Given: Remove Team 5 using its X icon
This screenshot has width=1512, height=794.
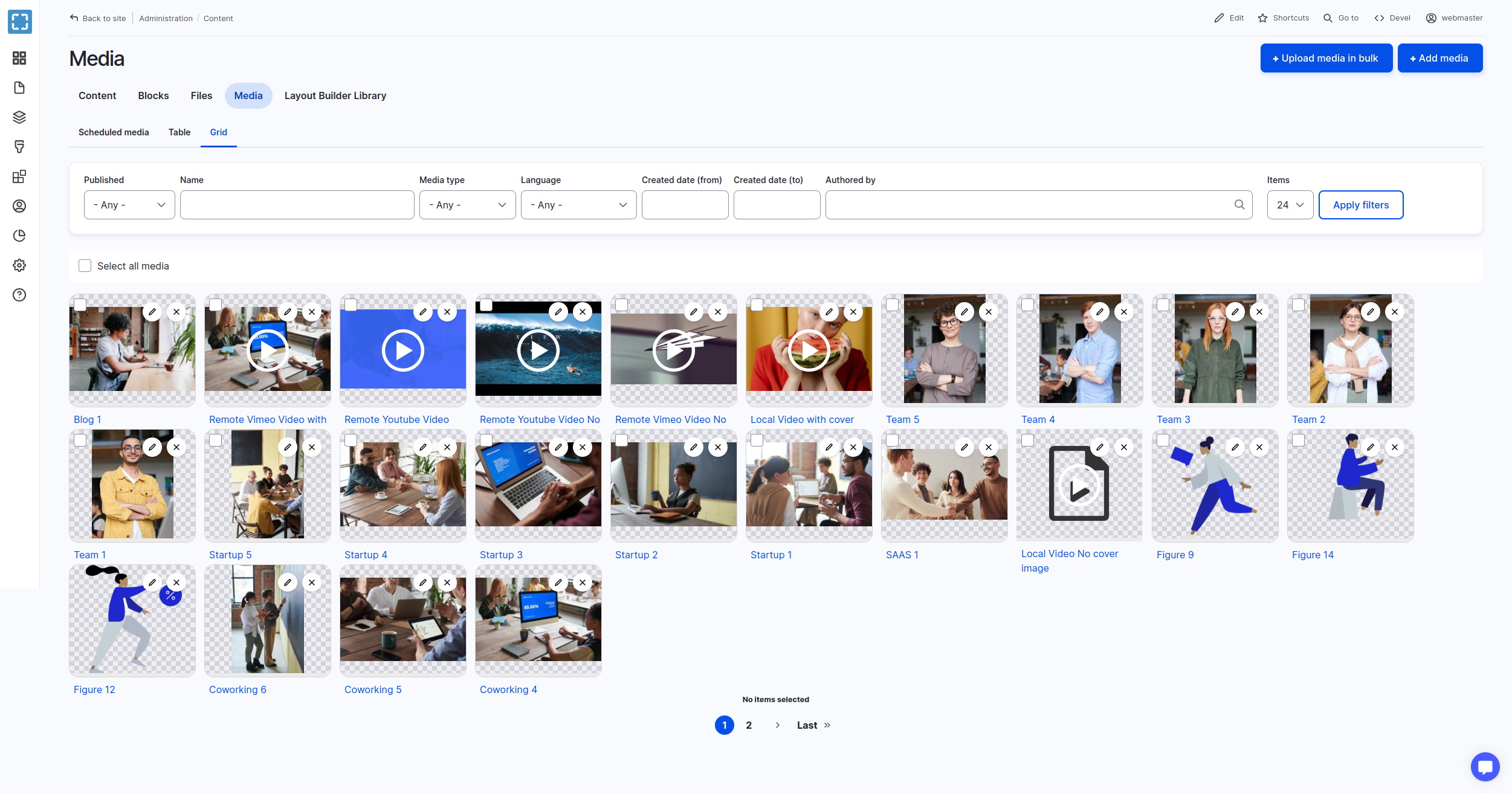Looking at the screenshot, I should coord(988,312).
